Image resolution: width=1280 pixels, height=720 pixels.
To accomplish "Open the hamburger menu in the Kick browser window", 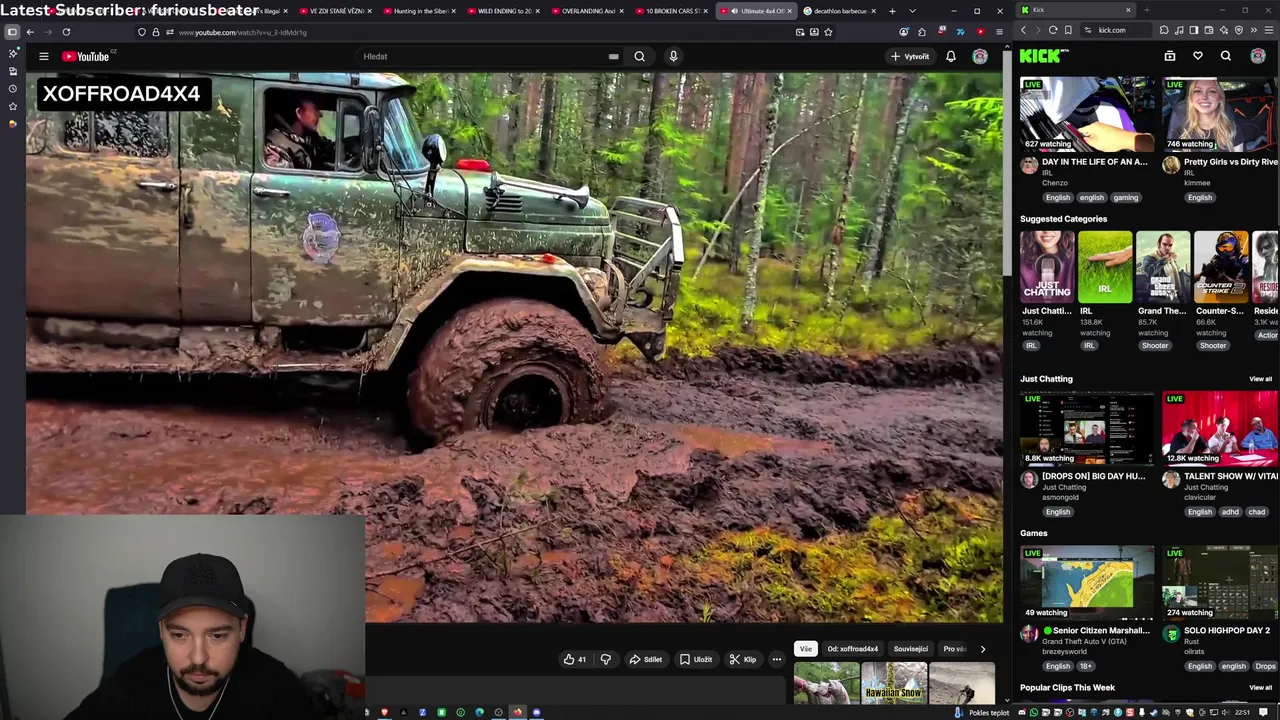I will pyautogui.click(x=1268, y=30).
